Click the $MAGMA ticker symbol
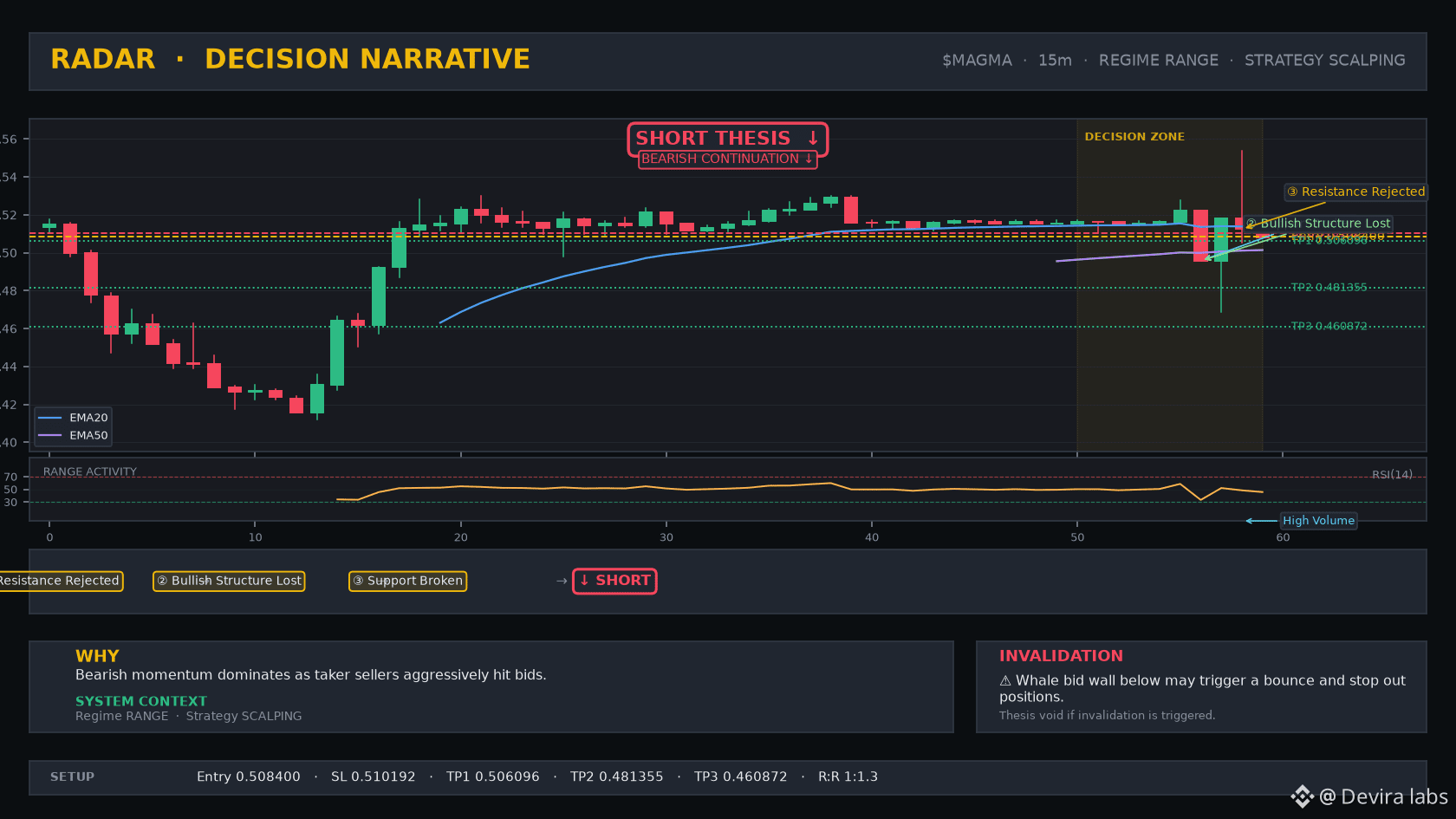The width and height of the screenshot is (1456, 819). click(x=977, y=61)
